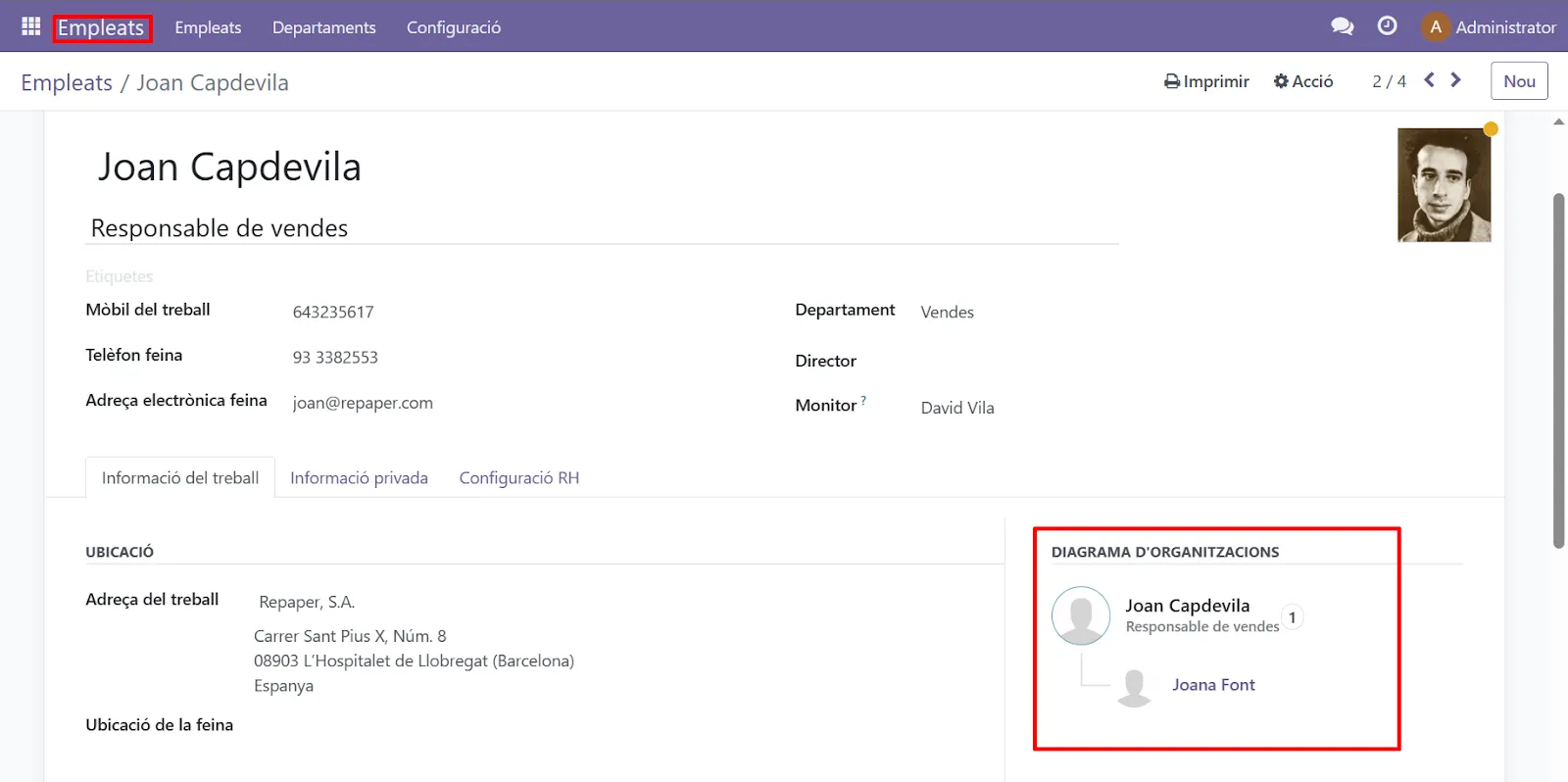Switch to the Informació privada tab
Screen dimensions: 1568x782
[359, 478]
